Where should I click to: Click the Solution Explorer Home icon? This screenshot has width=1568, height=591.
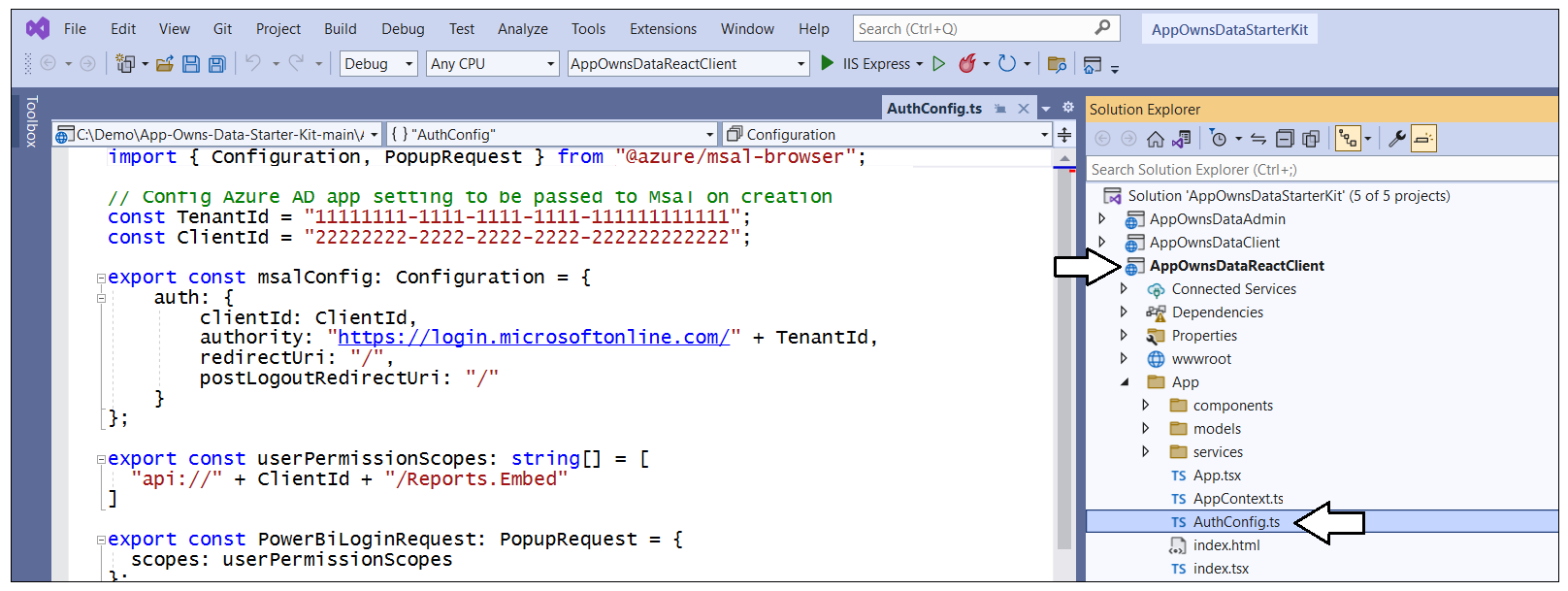point(1156,139)
